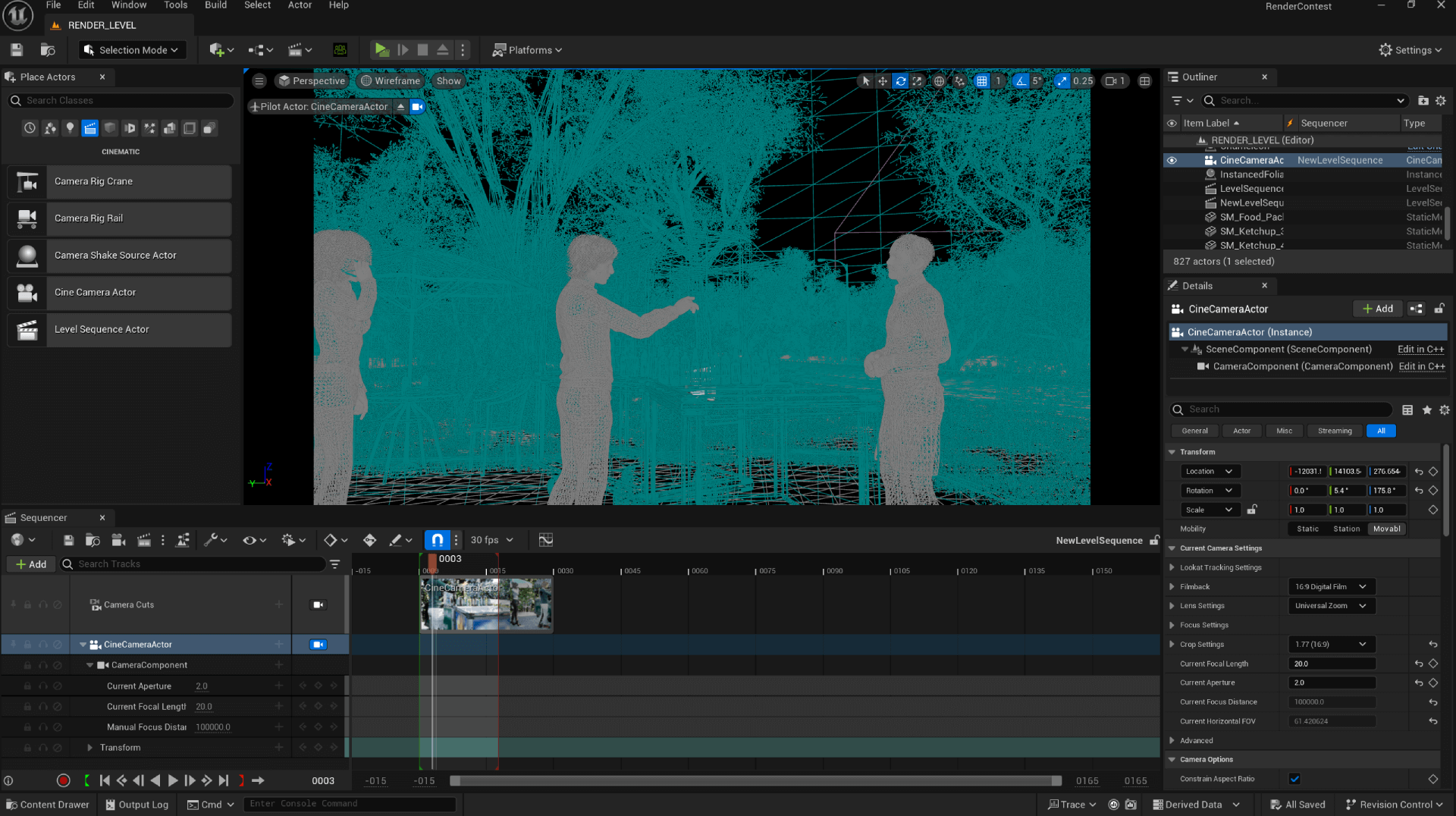Save the current level with the disk icon

17,50
